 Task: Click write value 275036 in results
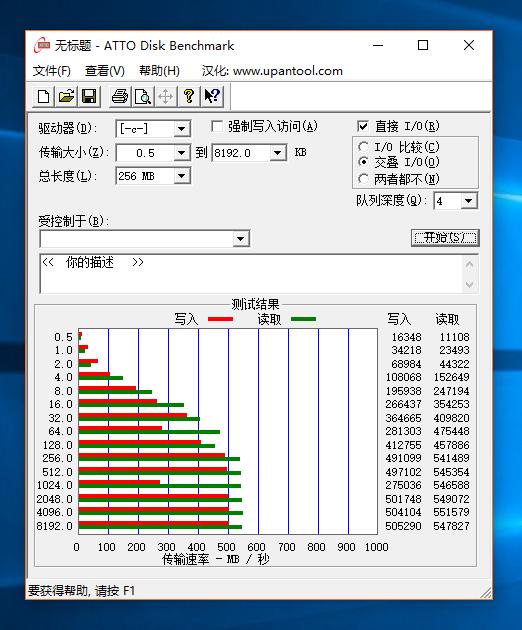coord(403,485)
